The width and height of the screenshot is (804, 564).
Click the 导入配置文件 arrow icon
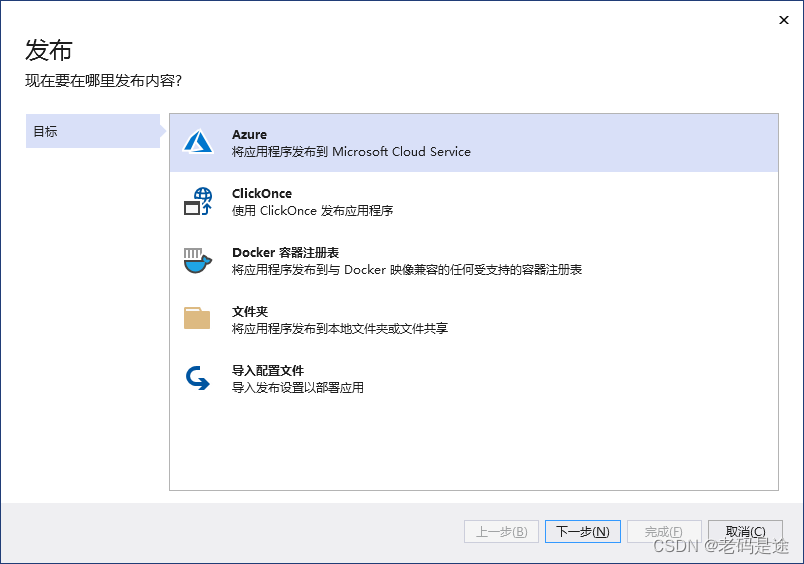coord(198,378)
